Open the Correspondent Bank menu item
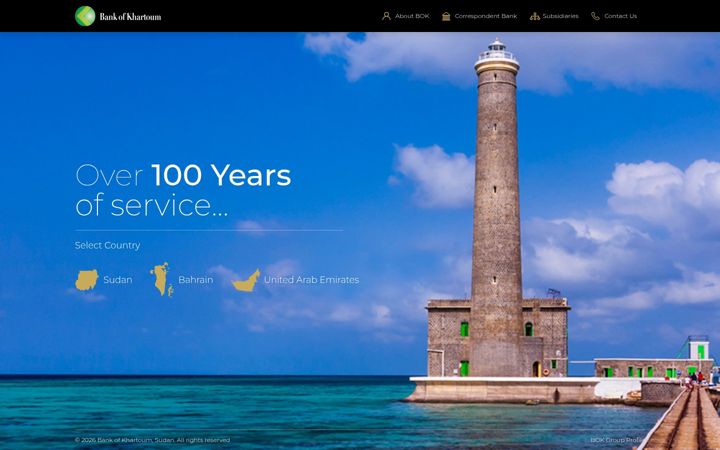Viewport: 720px width, 450px height. [x=485, y=16]
